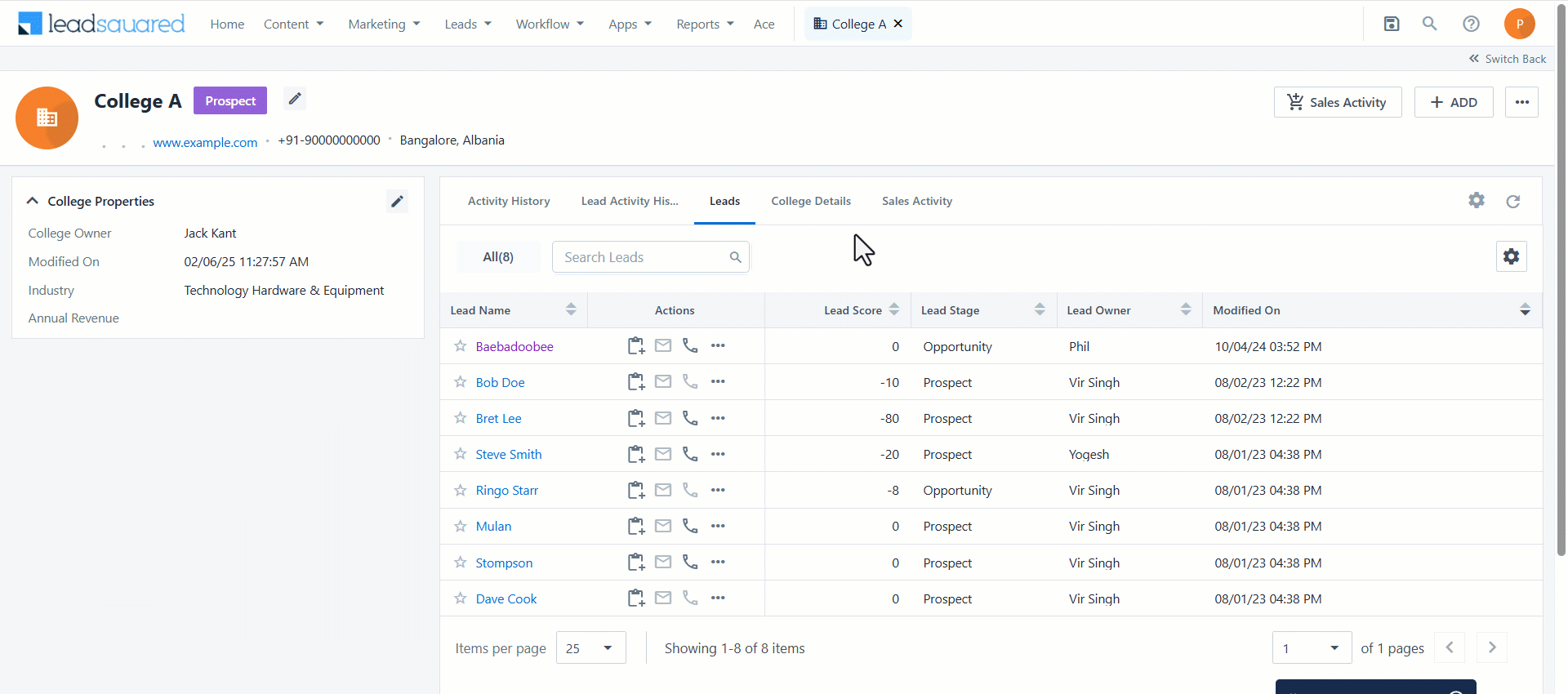1568x694 pixels.
Task: Star the Ringo Starr lead
Action: coord(461,490)
